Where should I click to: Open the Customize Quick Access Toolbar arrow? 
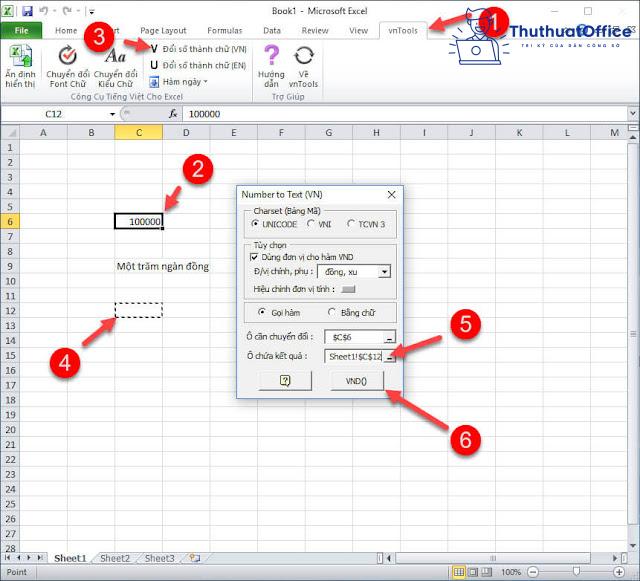point(92,11)
